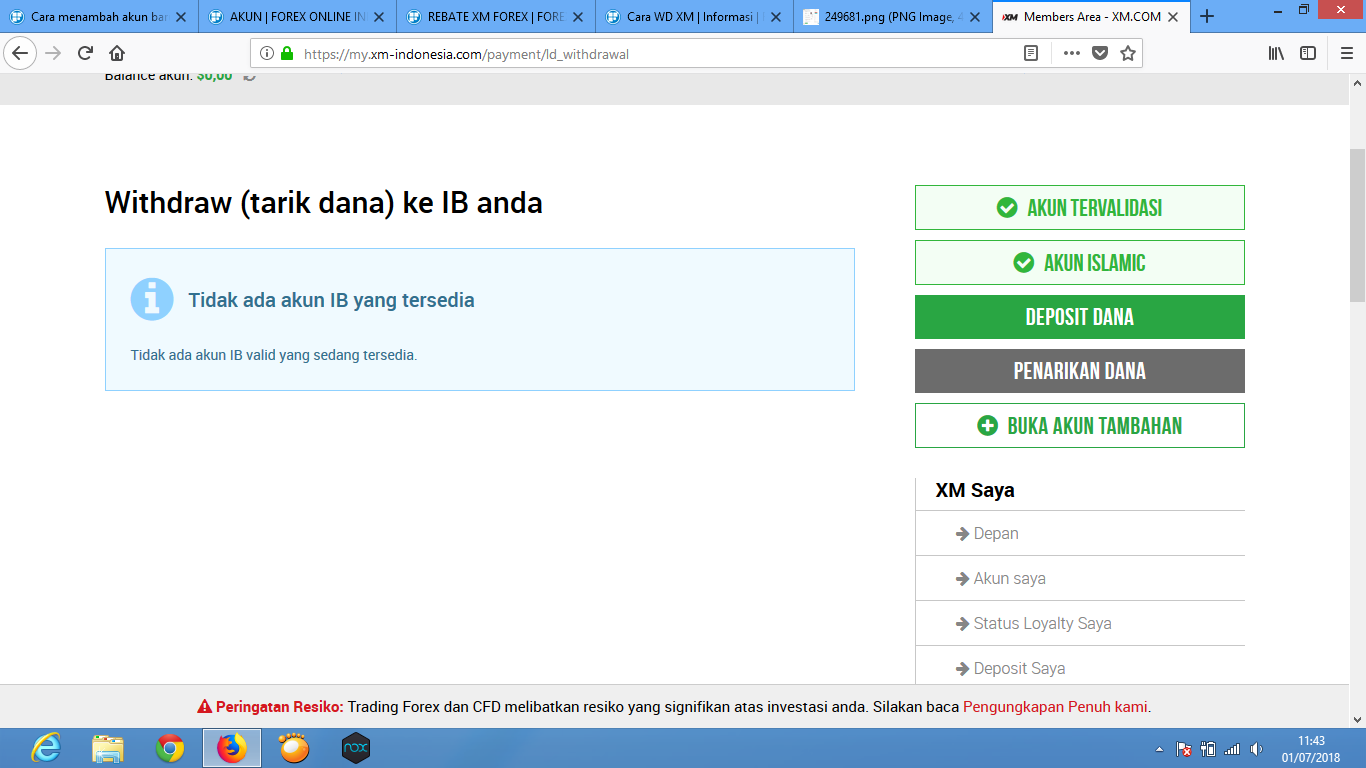The width and height of the screenshot is (1366, 768).
Task: Click the green DEPOSIT DANA button
Action: pyautogui.click(x=1079, y=317)
